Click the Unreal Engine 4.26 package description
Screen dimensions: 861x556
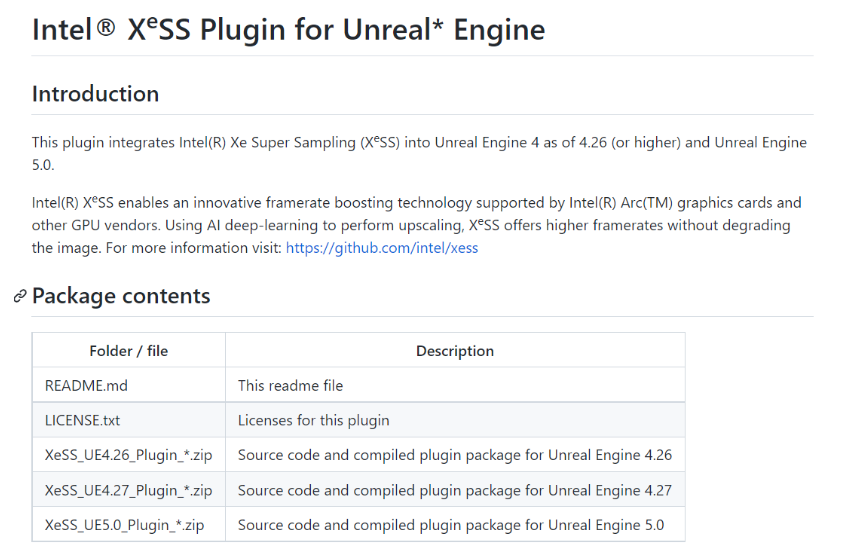455,455
